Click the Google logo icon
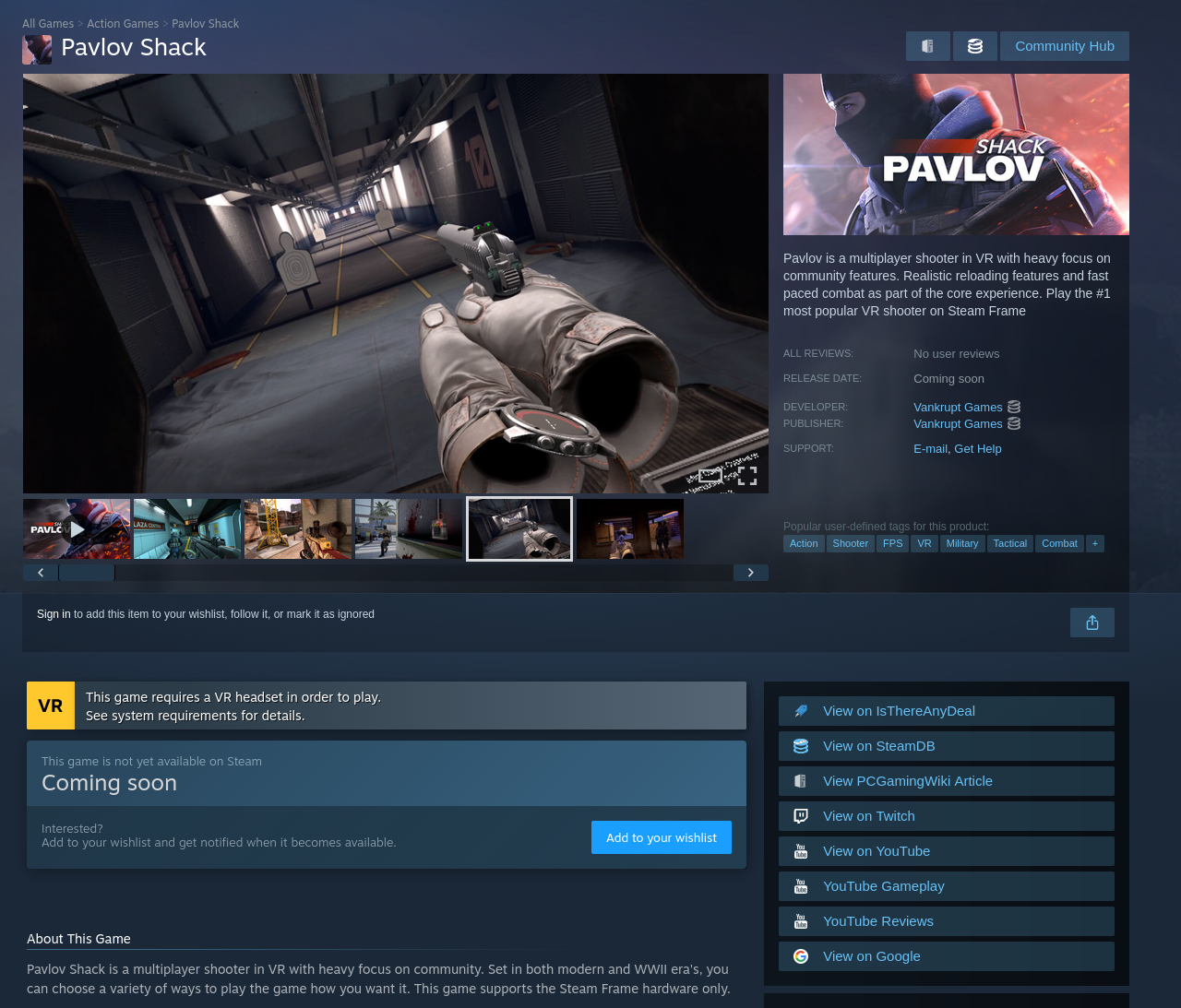 [x=801, y=956]
